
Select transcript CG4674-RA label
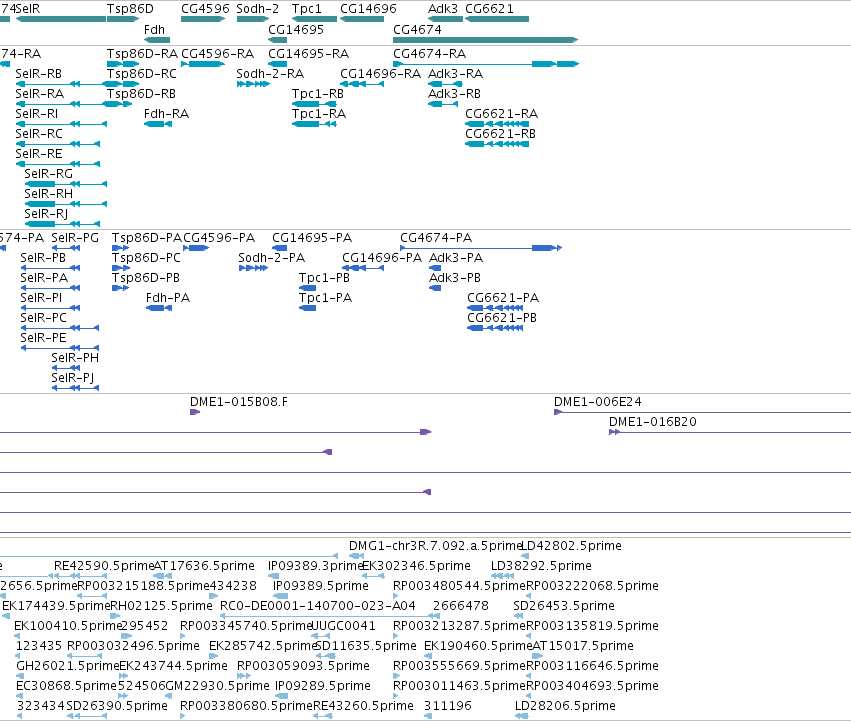pos(429,53)
